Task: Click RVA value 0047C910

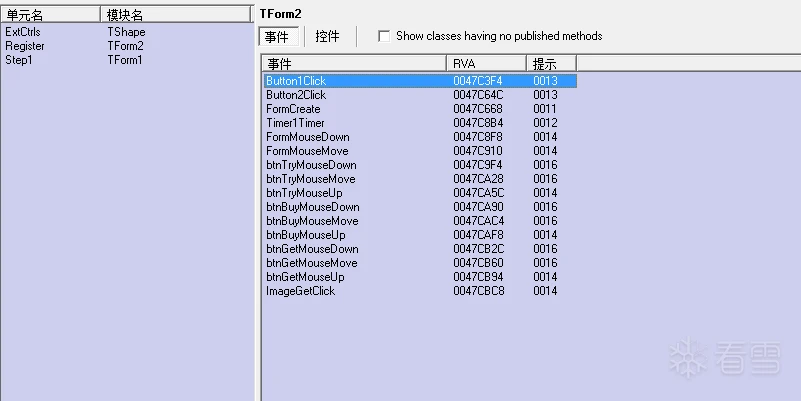Action: coord(478,151)
